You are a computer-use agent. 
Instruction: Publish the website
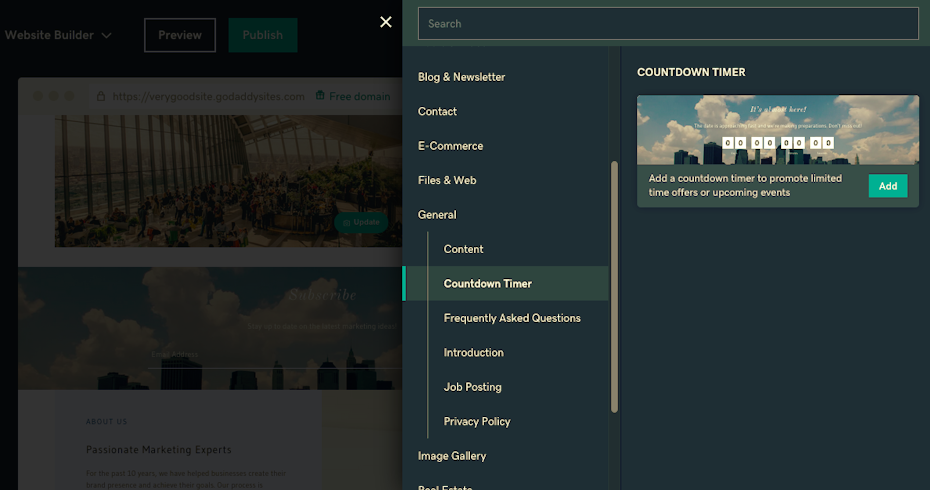click(262, 35)
